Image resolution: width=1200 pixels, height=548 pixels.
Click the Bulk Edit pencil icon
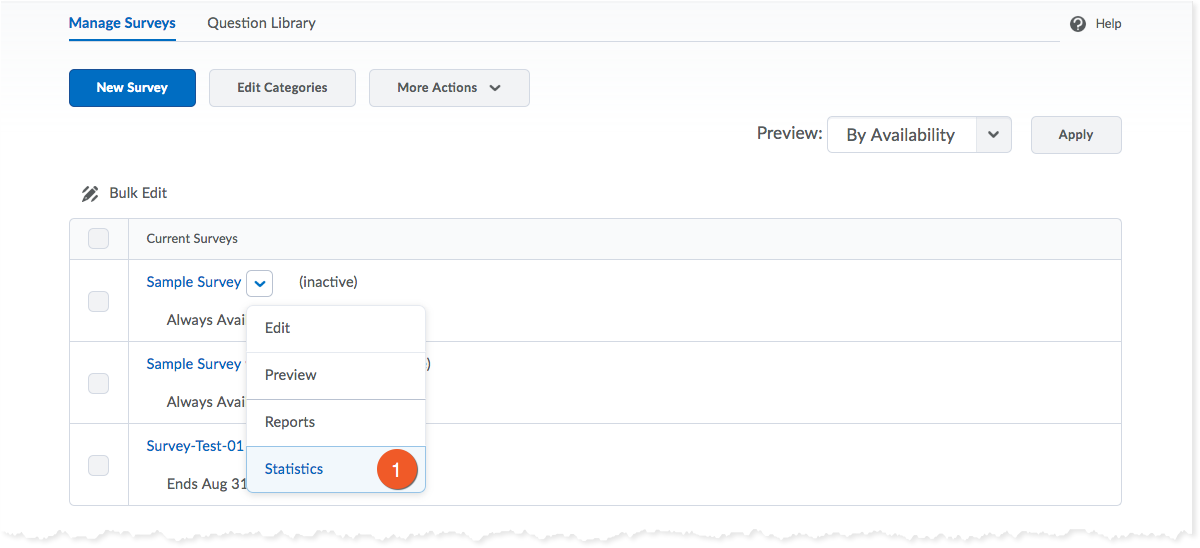click(90, 193)
